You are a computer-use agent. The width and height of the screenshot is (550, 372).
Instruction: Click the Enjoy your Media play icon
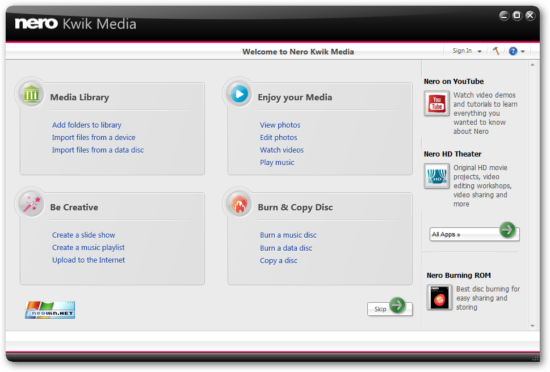coord(239,94)
